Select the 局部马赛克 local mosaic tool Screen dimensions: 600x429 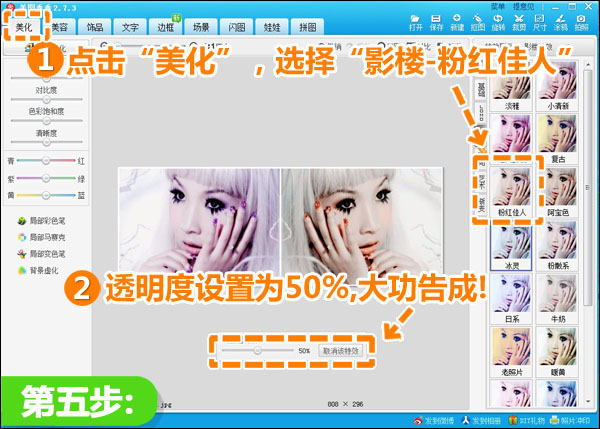(42, 237)
